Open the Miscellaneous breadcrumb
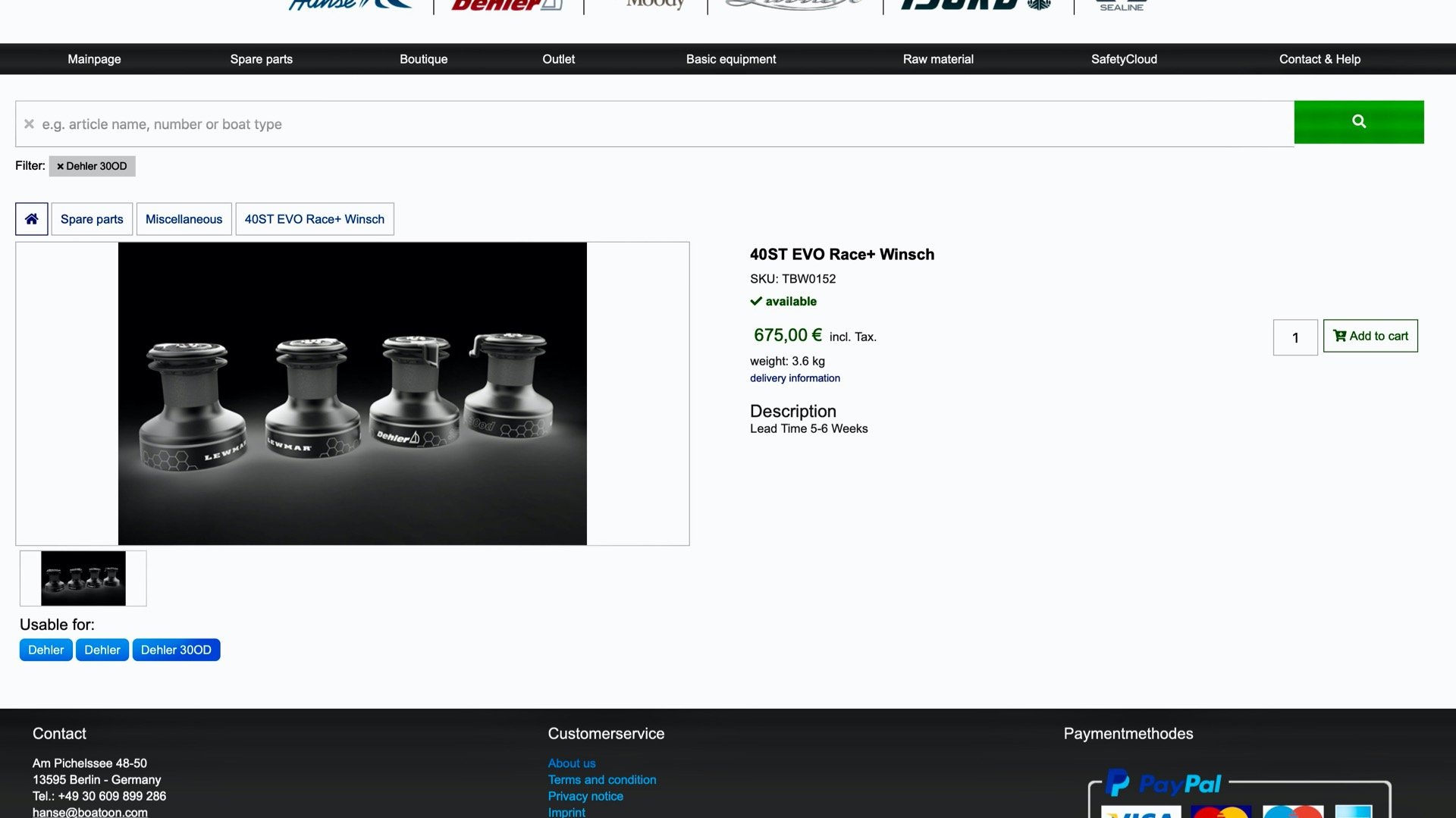This screenshot has height=818, width=1456. point(184,219)
